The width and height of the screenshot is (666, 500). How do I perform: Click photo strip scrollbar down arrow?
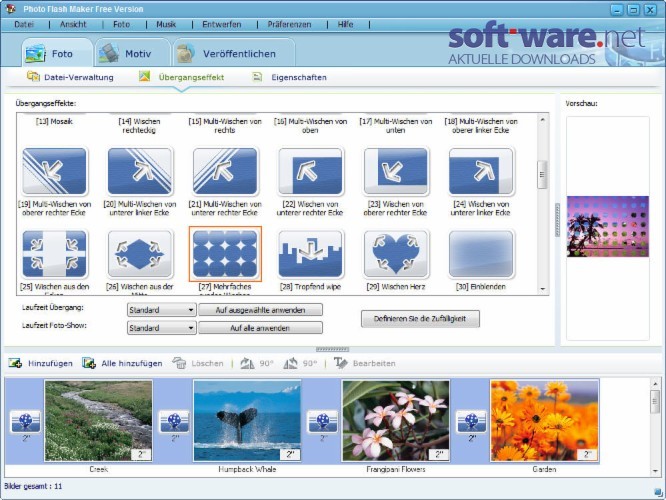coord(655,471)
